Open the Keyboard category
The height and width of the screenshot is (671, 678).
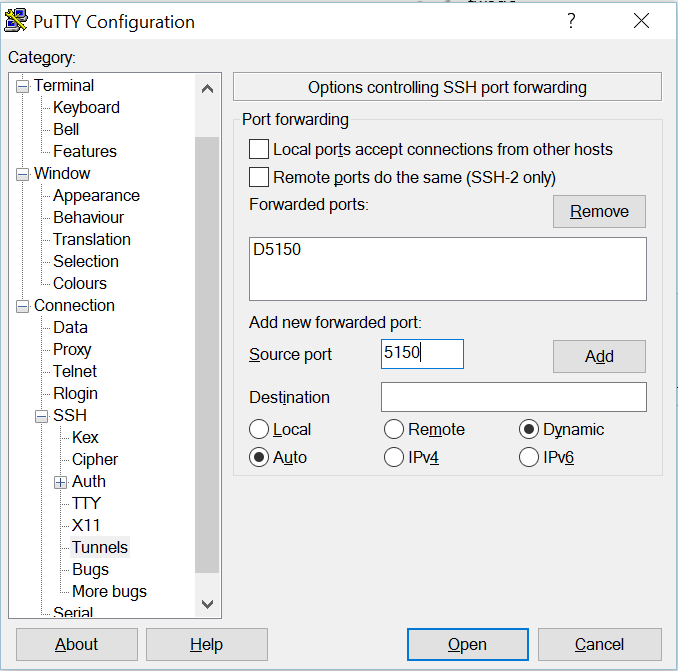click(86, 107)
